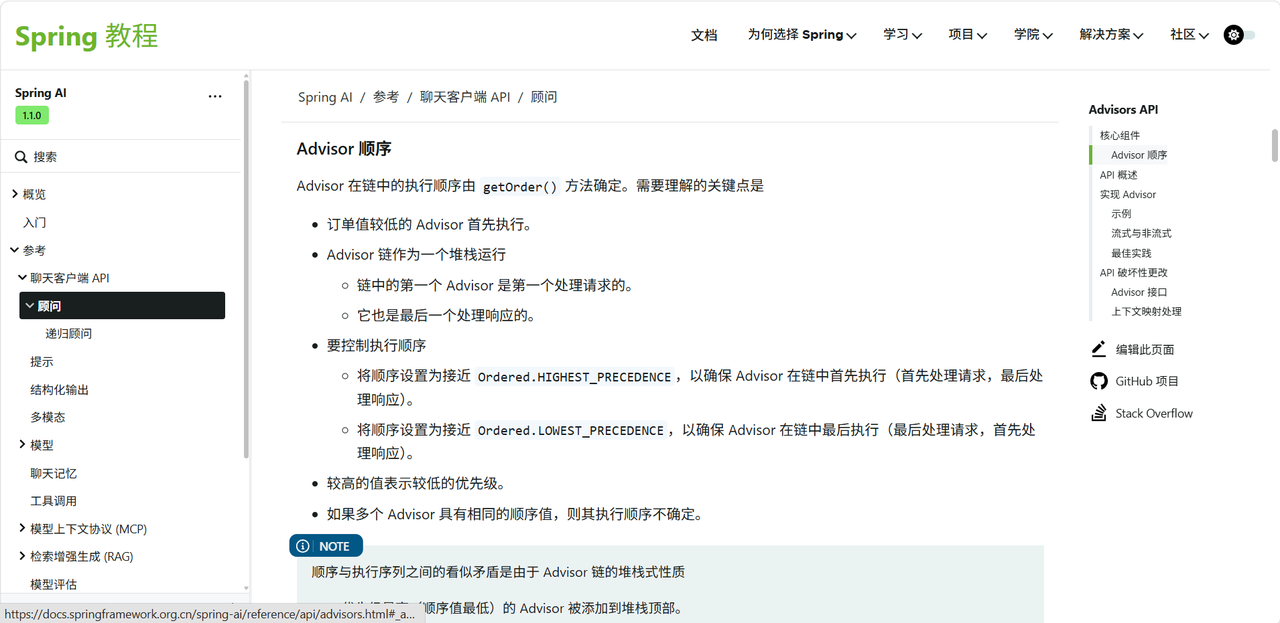The height and width of the screenshot is (623, 1280).
Task: Click 参考 in the breadcrumb
Action: [386, 97]
